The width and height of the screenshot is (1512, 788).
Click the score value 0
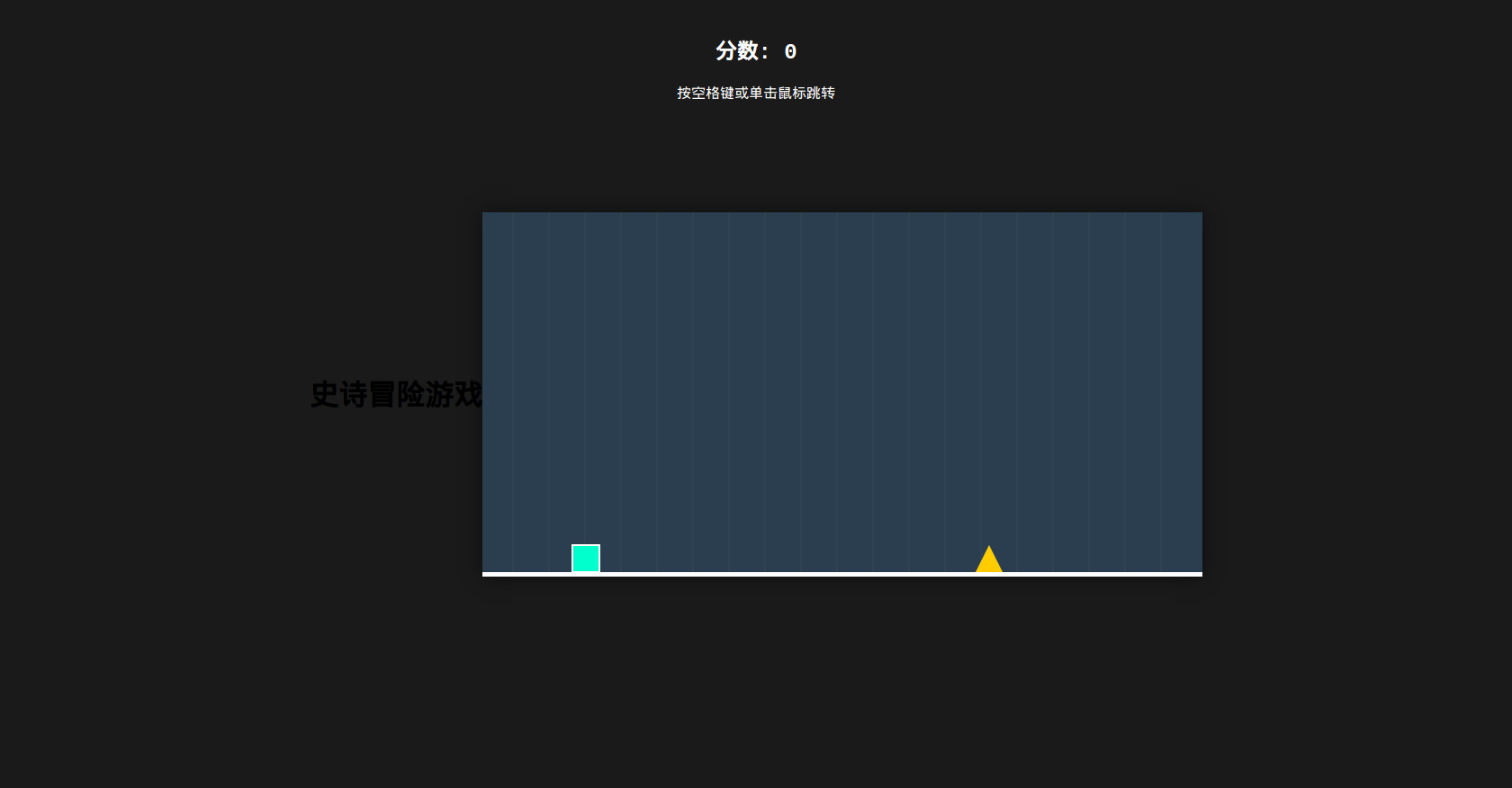[790, 52]
